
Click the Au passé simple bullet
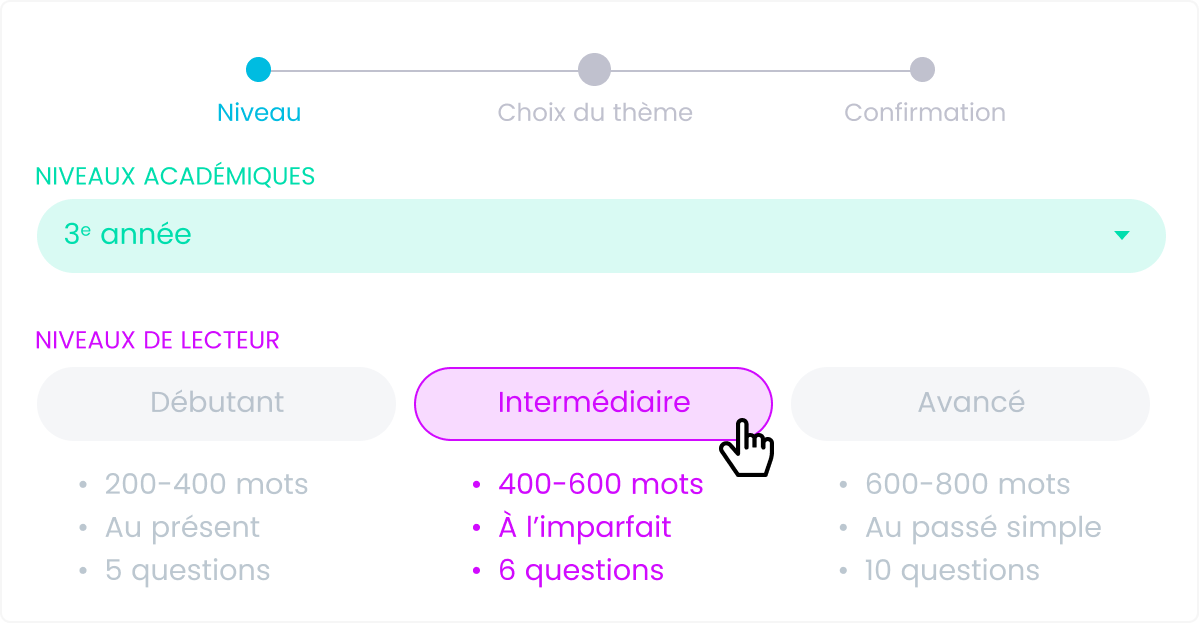click(x=983, y=528)
